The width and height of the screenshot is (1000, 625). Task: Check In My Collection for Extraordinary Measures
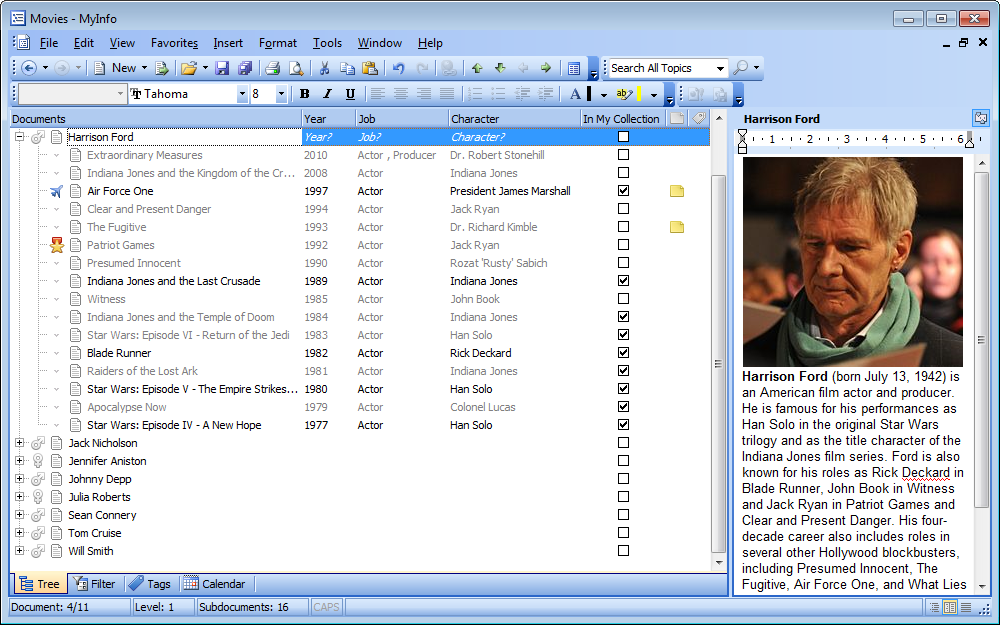point(624,154)
